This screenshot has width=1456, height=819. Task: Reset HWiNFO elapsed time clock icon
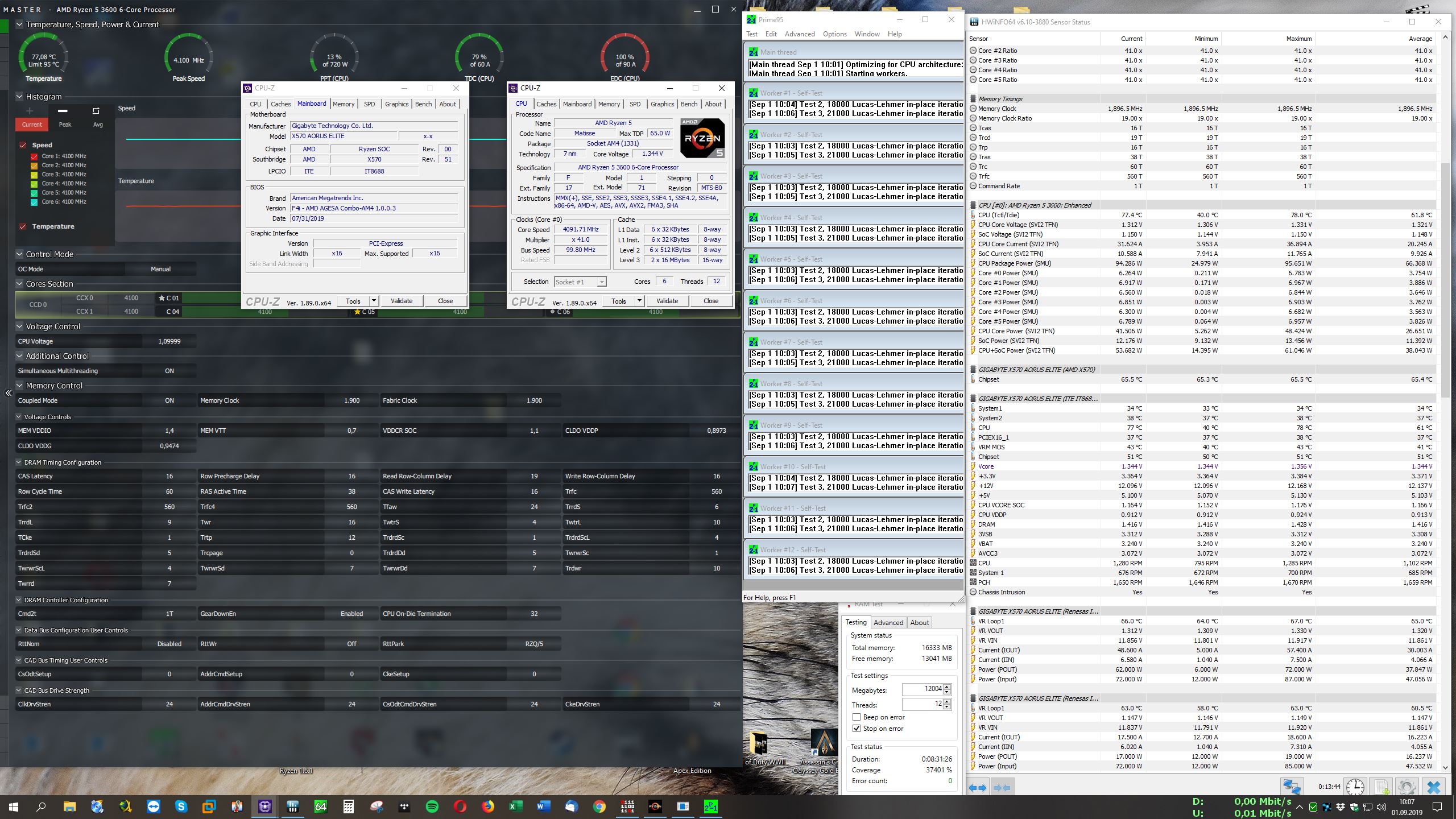1355,788
